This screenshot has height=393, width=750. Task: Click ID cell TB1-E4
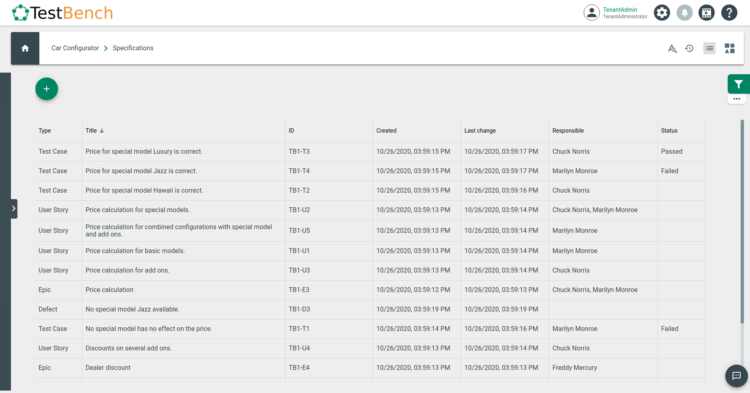(299, 368)
